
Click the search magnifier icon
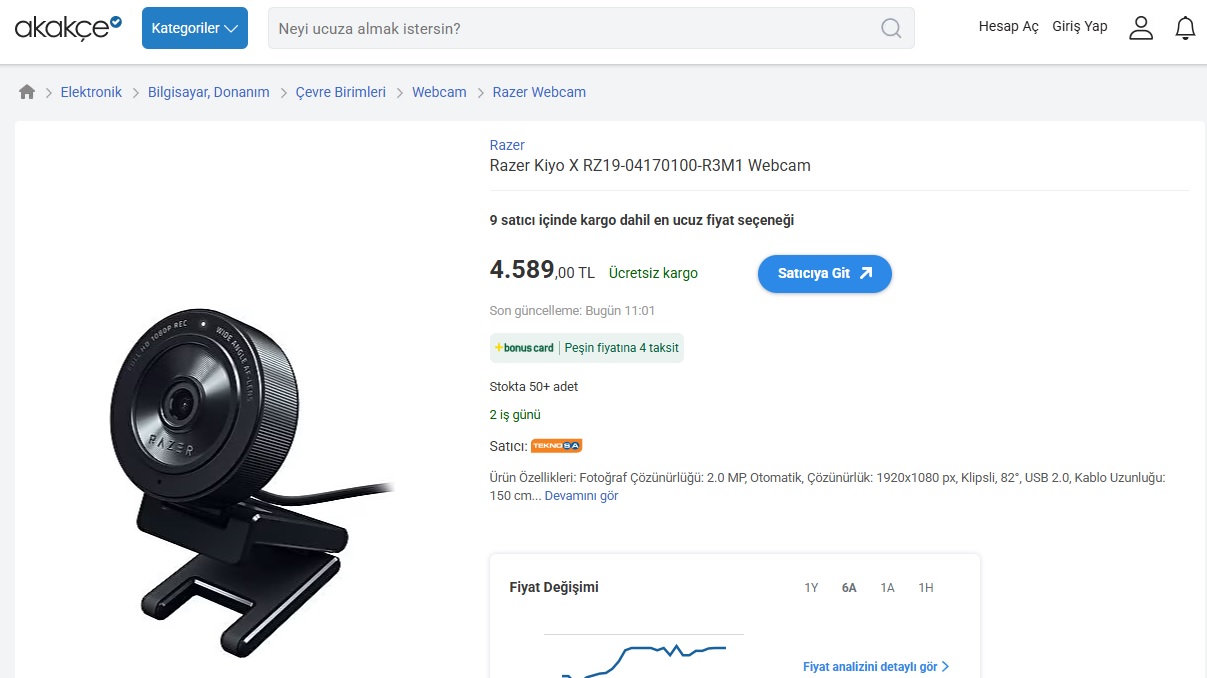[x=891, y=28]
